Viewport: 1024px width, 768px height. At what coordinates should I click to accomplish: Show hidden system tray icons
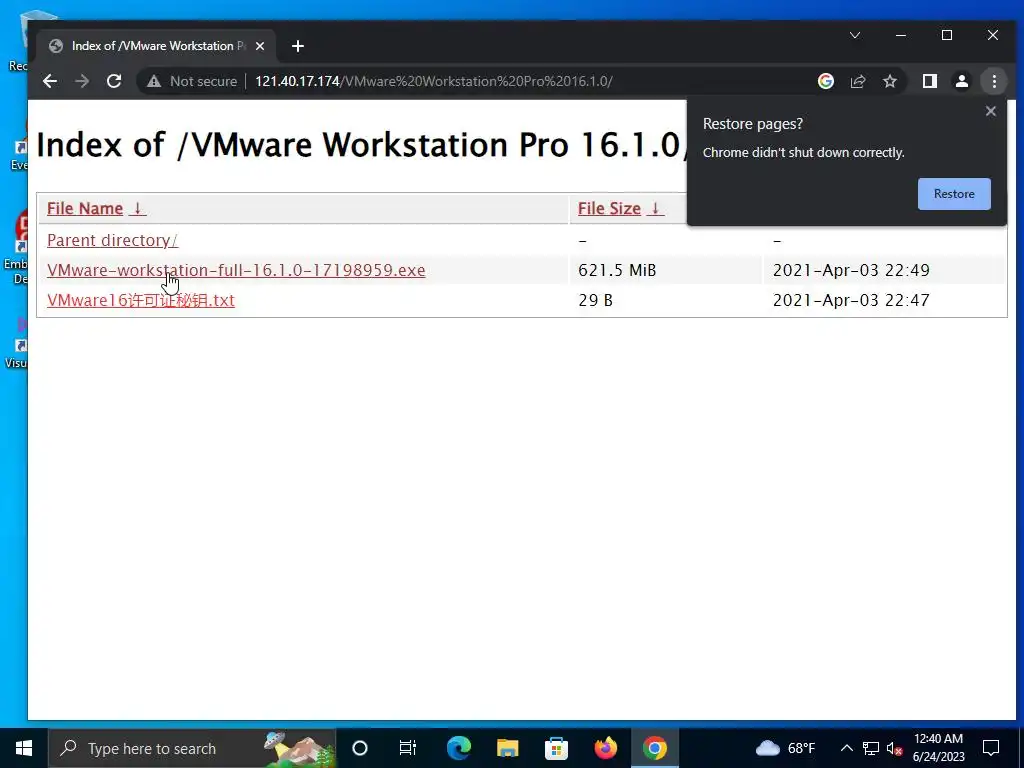846,748
